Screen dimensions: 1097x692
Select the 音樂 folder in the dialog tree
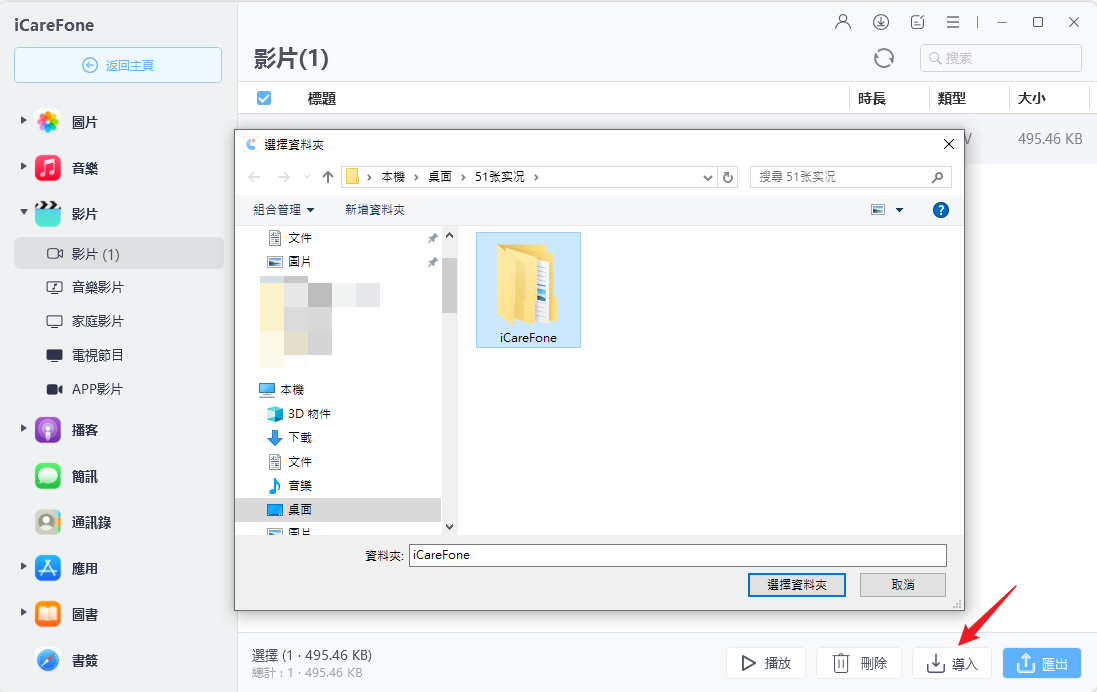point(290,486)
